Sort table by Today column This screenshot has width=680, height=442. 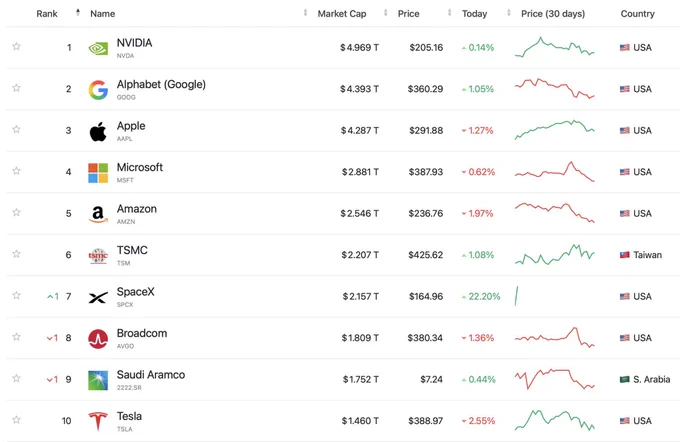(474, 14)
